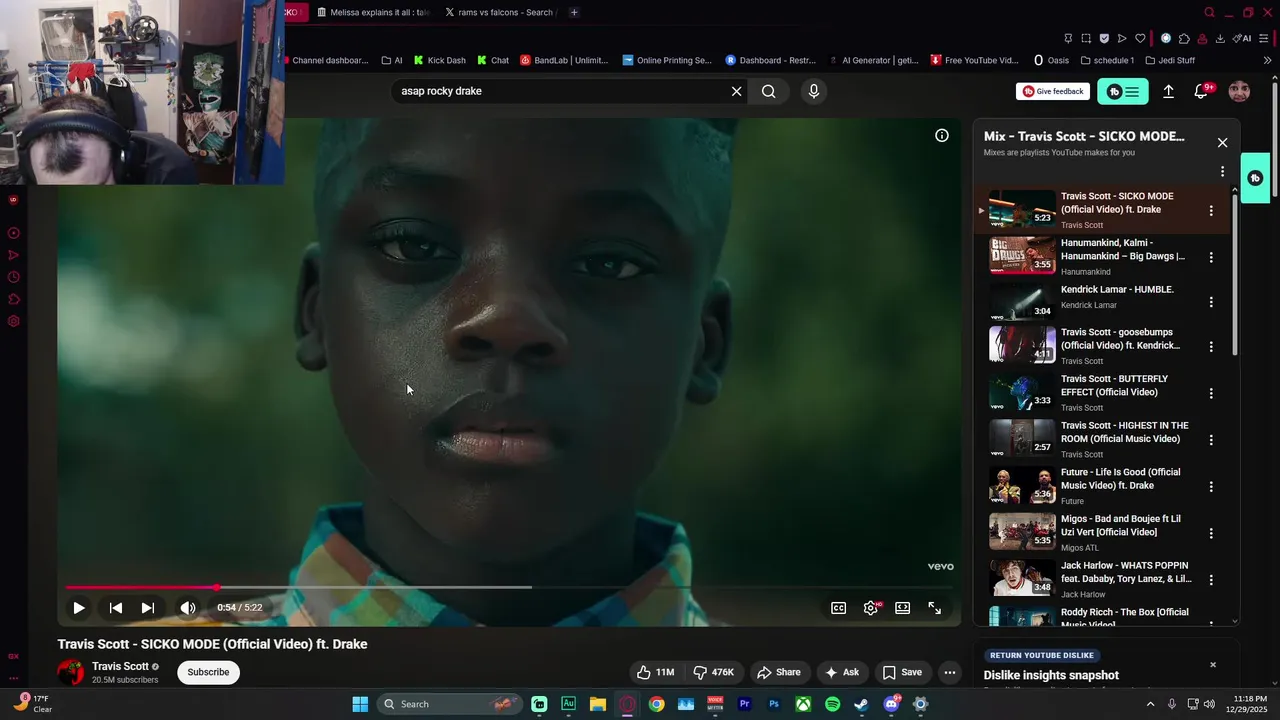Open Jedi Stuff bookmarks folder
The width and height of the screenshot is (1280, 720).
tap(1170, 60)
